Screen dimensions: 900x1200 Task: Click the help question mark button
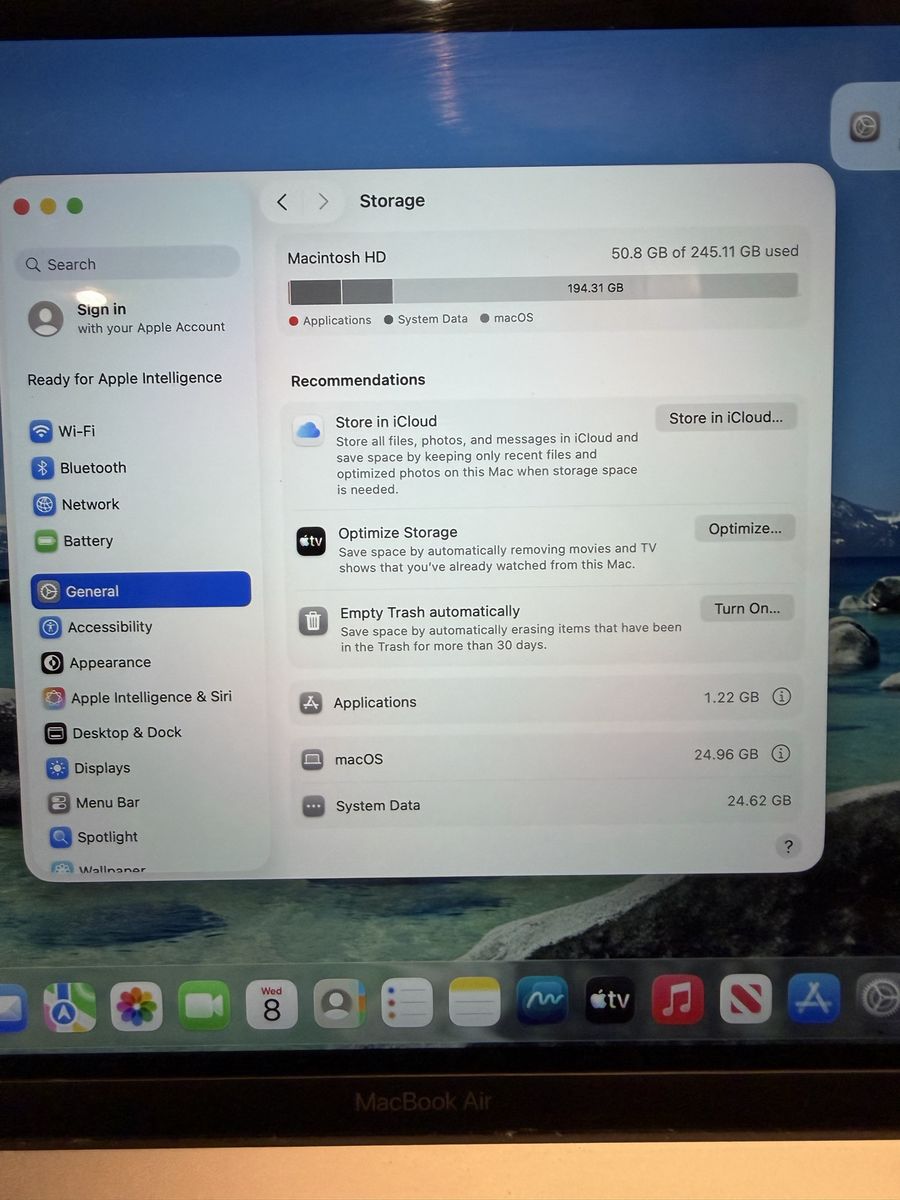tap(788, 847)
